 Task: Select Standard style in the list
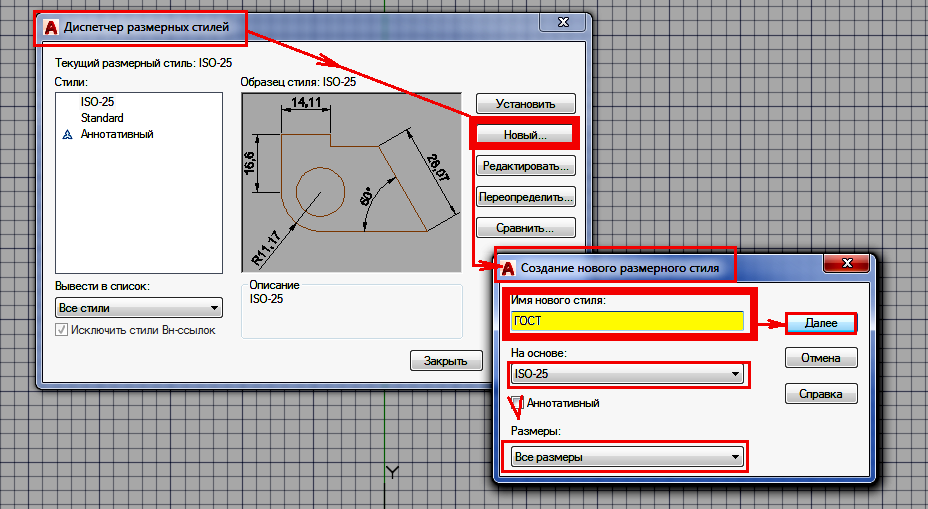pos(102,118)
